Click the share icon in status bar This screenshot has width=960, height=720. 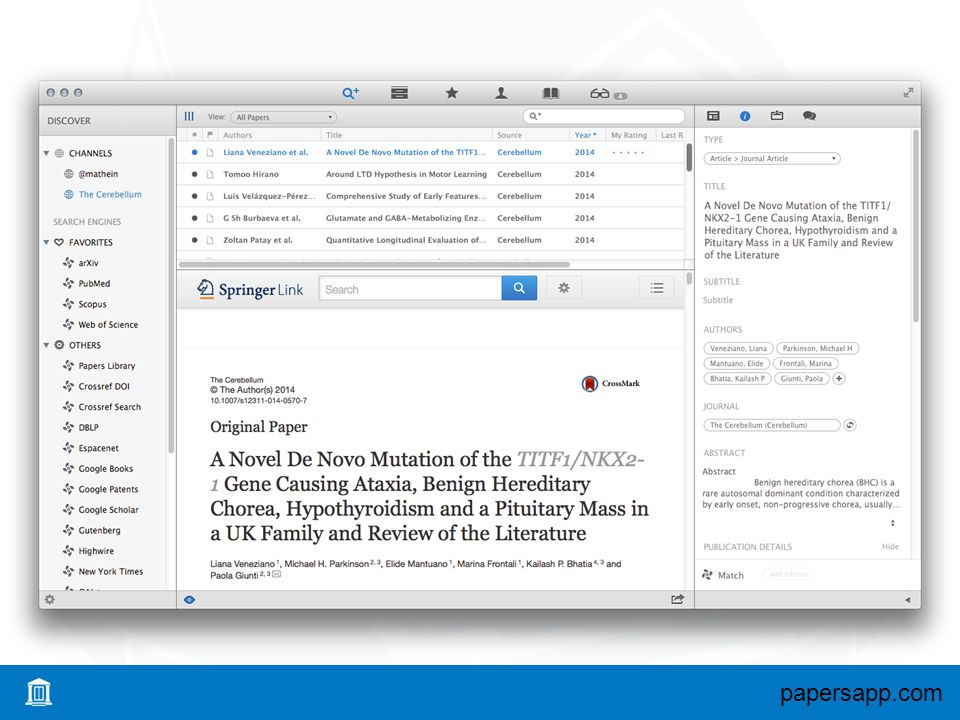coord(677,599)
